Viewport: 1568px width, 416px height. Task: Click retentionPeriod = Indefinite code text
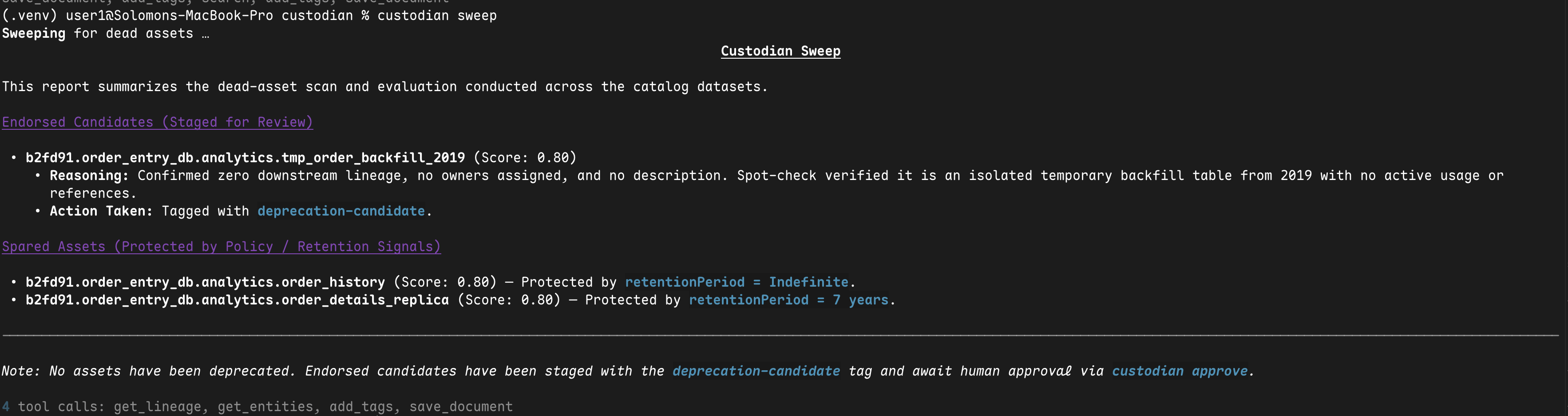point(736,282)
